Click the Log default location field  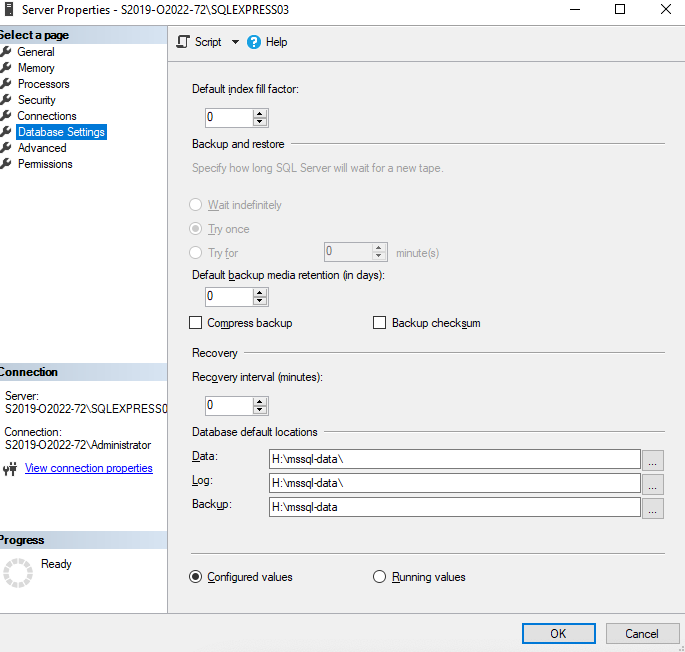(x=455, y=483)
